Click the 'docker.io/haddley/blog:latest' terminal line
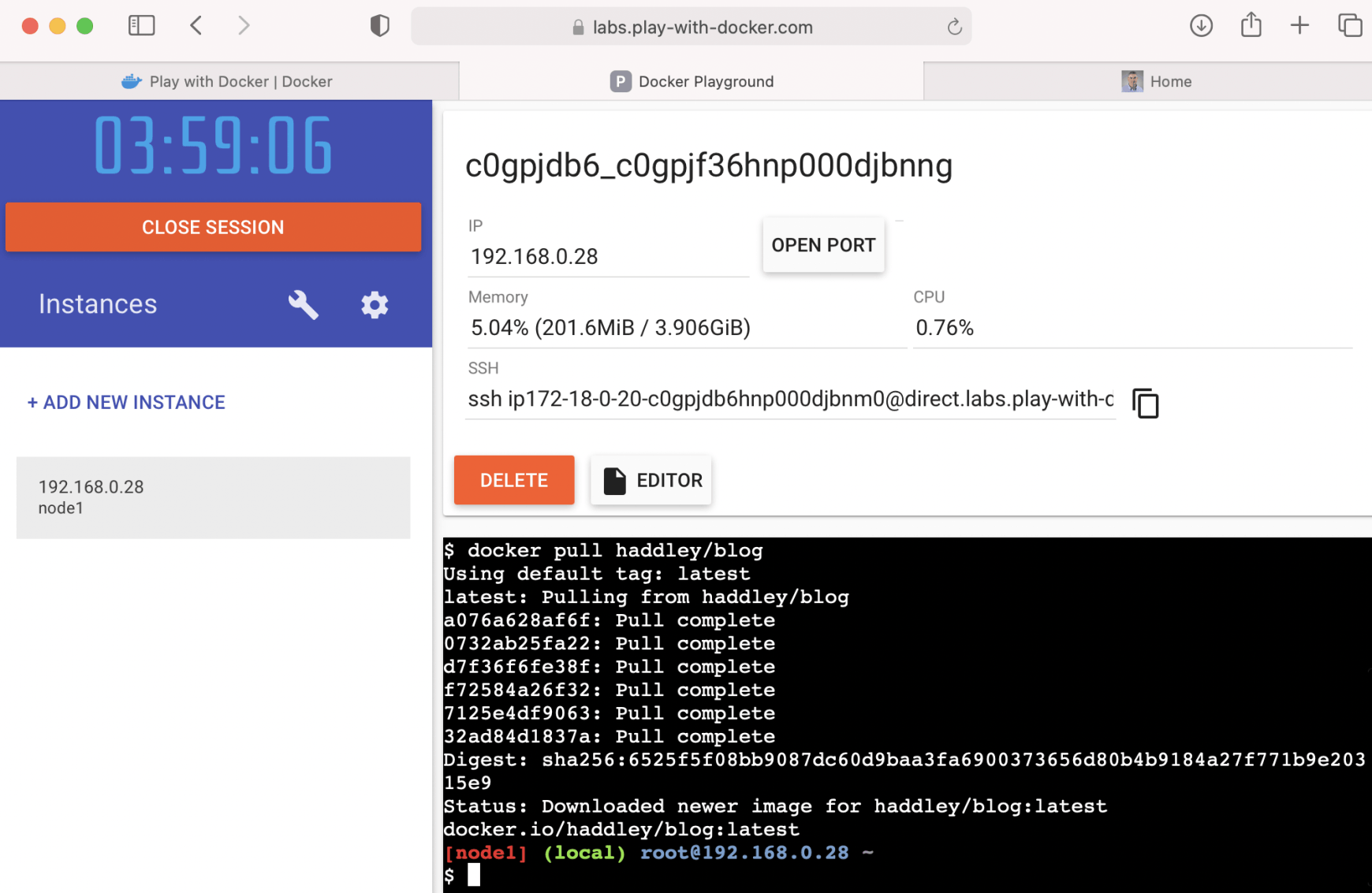1372x893 pixels. click(x=621, y=830)
